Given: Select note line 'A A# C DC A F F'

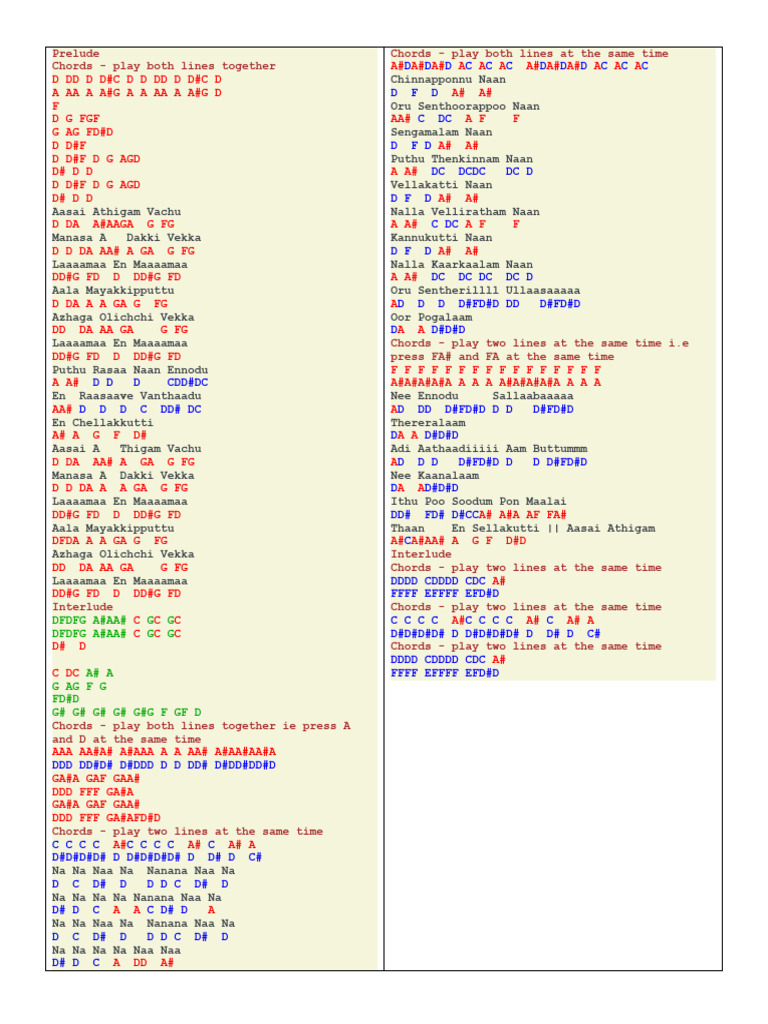Looking at the screenshot, I should click(455, 224).
